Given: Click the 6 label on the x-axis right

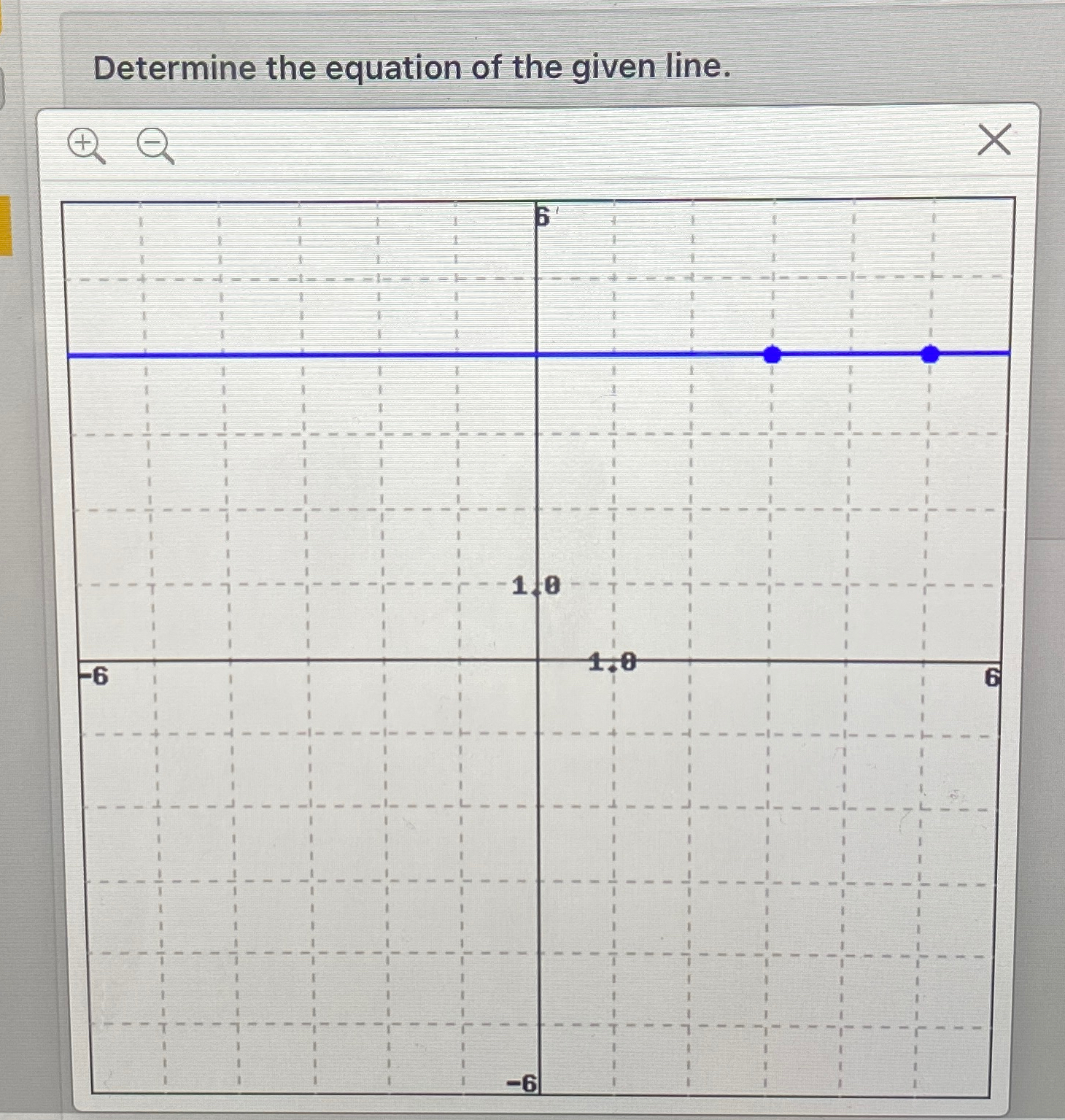Looking at the screenshot, I should point(994,677).
